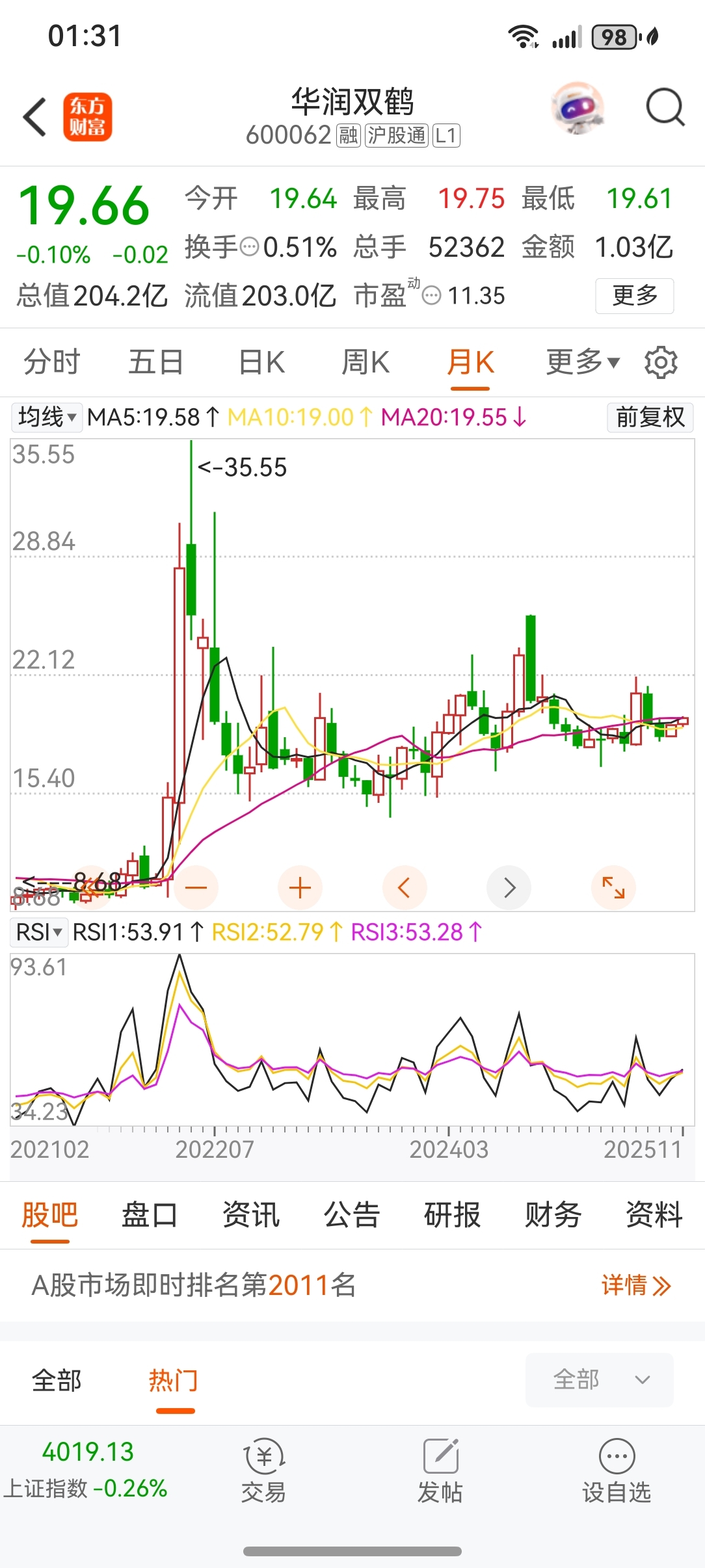Select the 月K chart tab
This screenshot has width=705, height=1568.
click(x=470, y=362)
